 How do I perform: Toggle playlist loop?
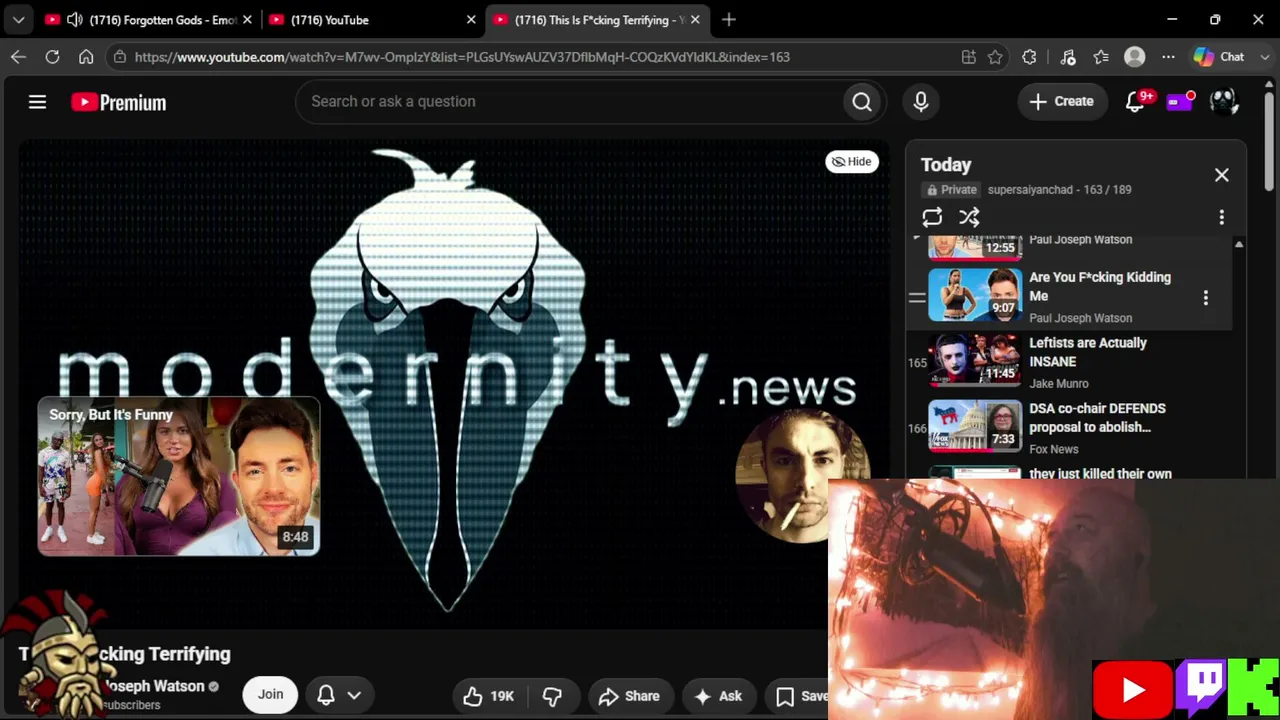pos(932,217)
